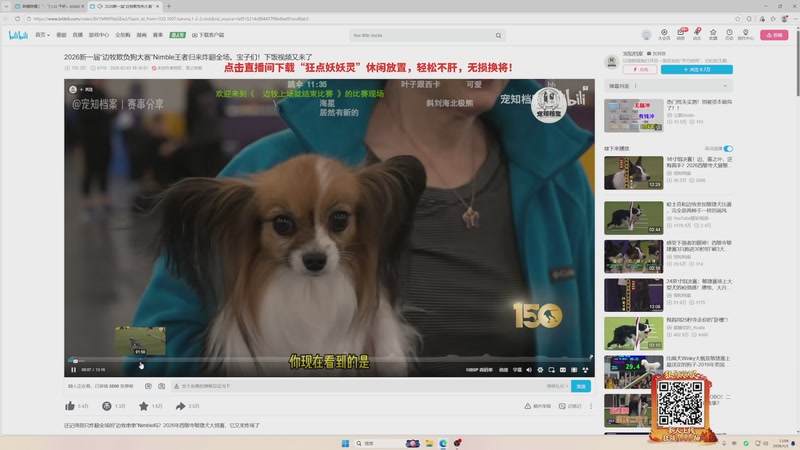Toggle the danmaku display switch
The width and height of the screenshot is (800, 450).
click(148, 386)
